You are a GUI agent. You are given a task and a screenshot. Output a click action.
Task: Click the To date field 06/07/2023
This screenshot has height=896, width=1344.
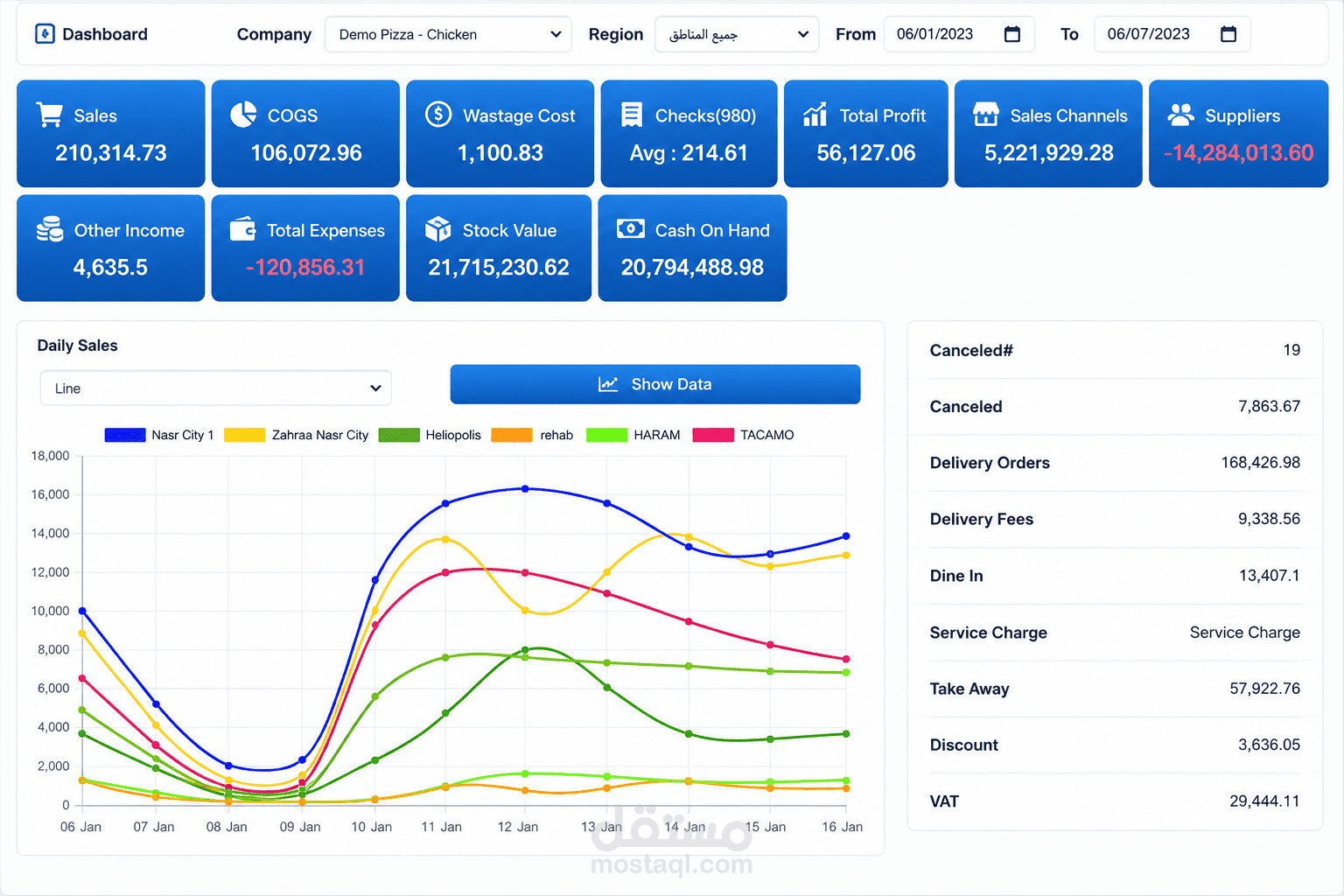1172,34
